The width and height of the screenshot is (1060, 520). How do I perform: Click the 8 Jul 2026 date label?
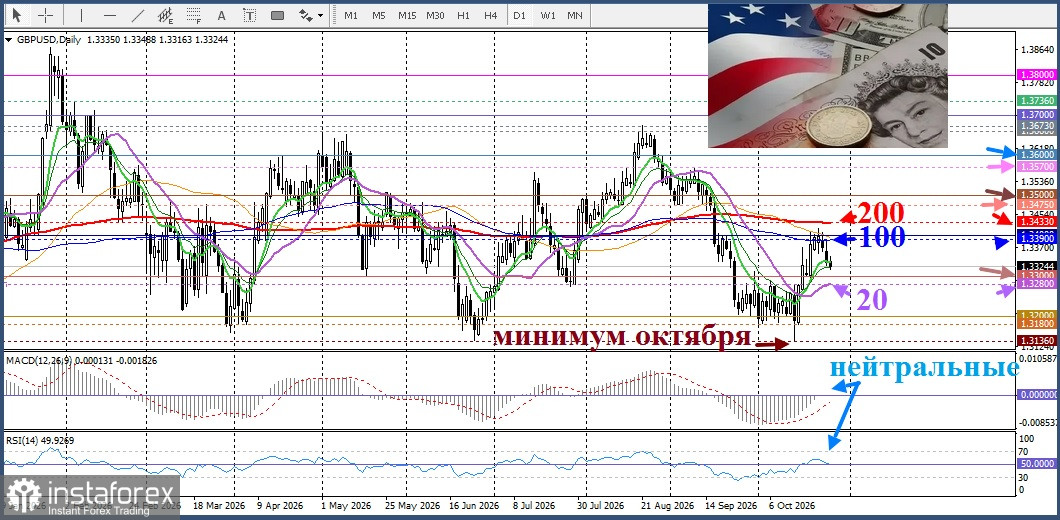click(534, 506)
